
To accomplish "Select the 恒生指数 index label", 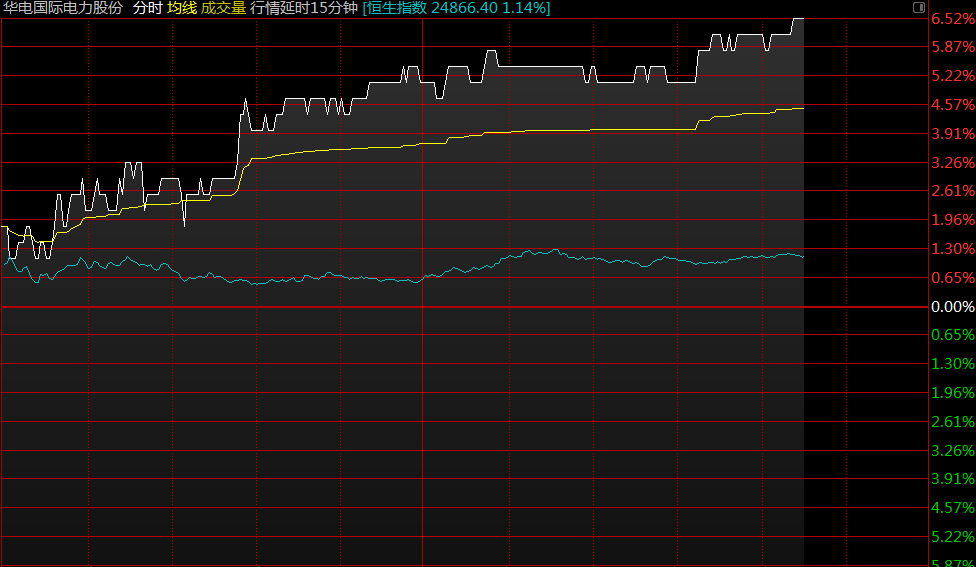I will tap(397, 8).
